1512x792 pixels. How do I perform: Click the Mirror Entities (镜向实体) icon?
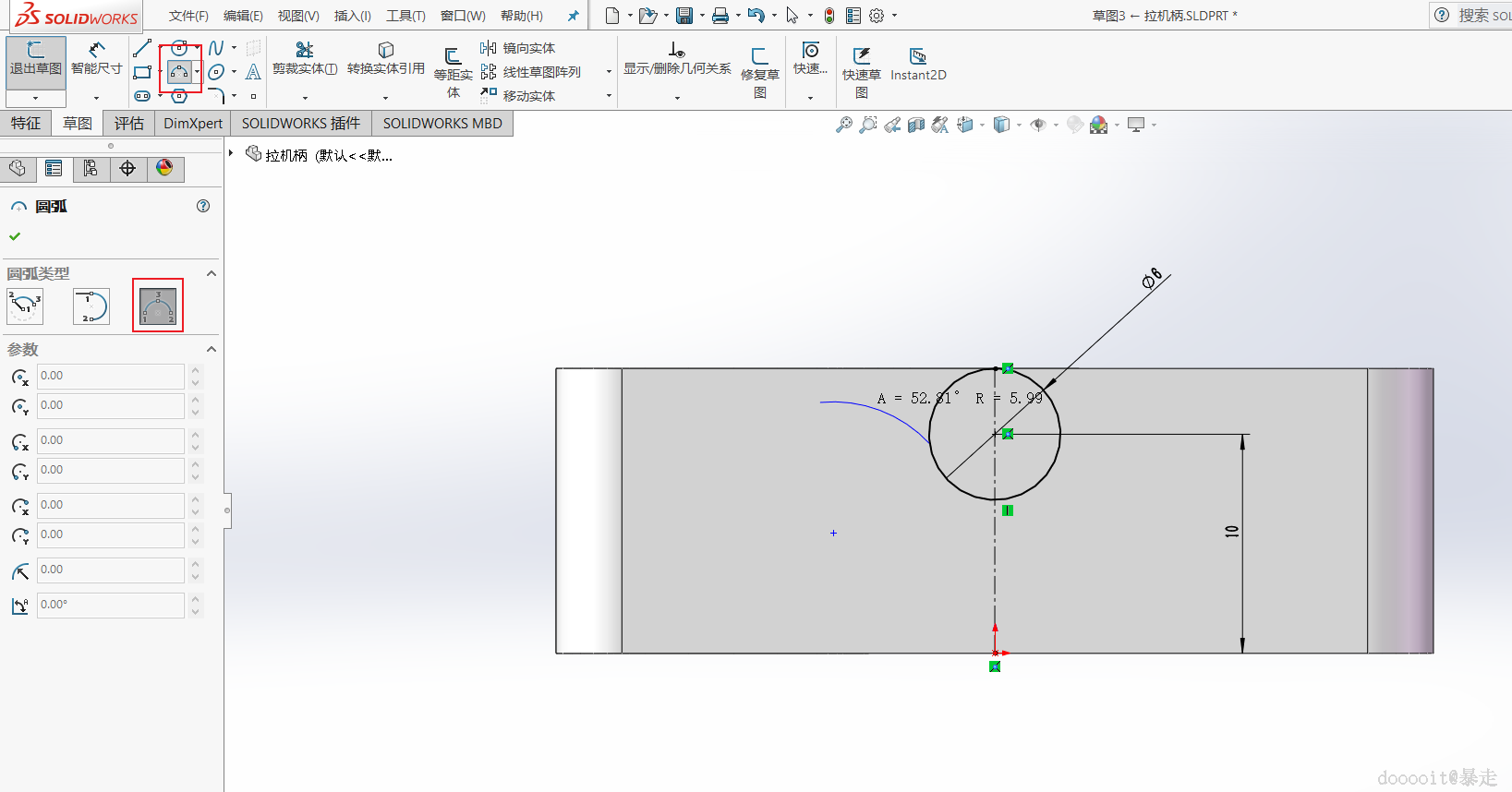pos(489,48)
